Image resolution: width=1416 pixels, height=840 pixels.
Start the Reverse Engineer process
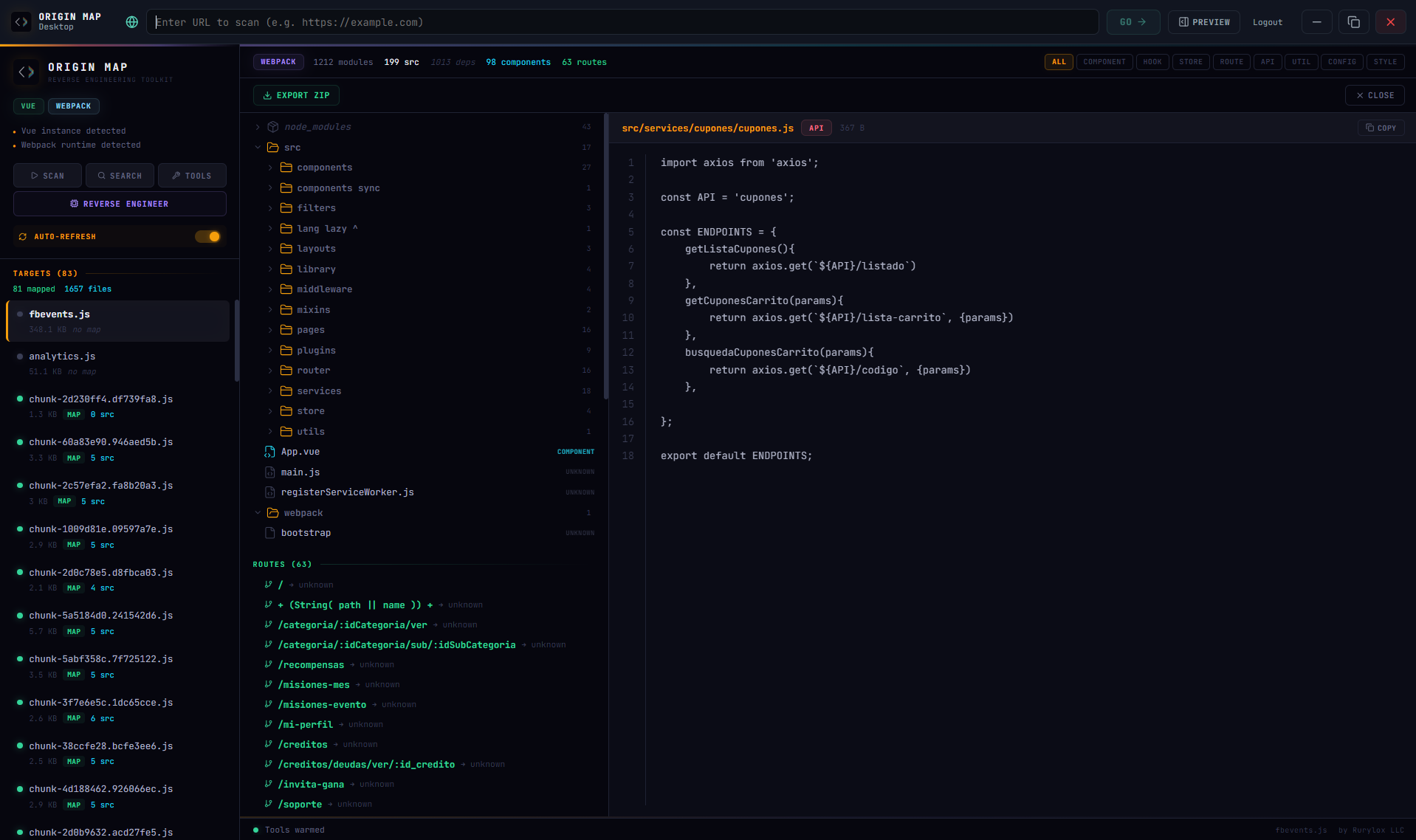119,204
